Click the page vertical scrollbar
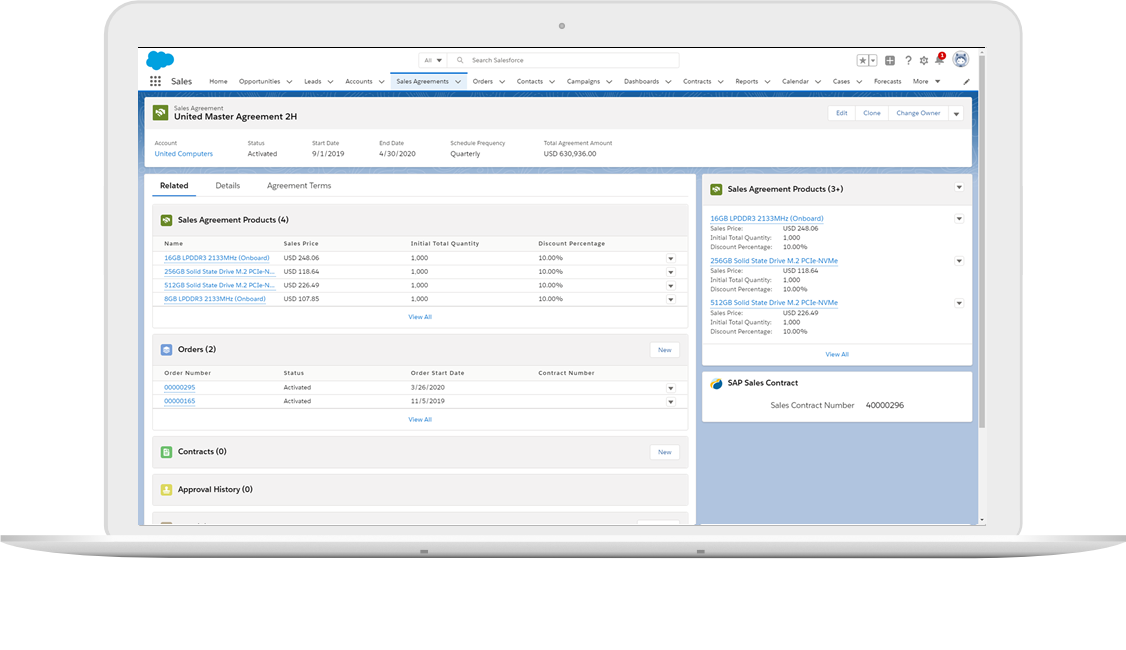Screen dimensions: 1126x650 tap(982, 241)
